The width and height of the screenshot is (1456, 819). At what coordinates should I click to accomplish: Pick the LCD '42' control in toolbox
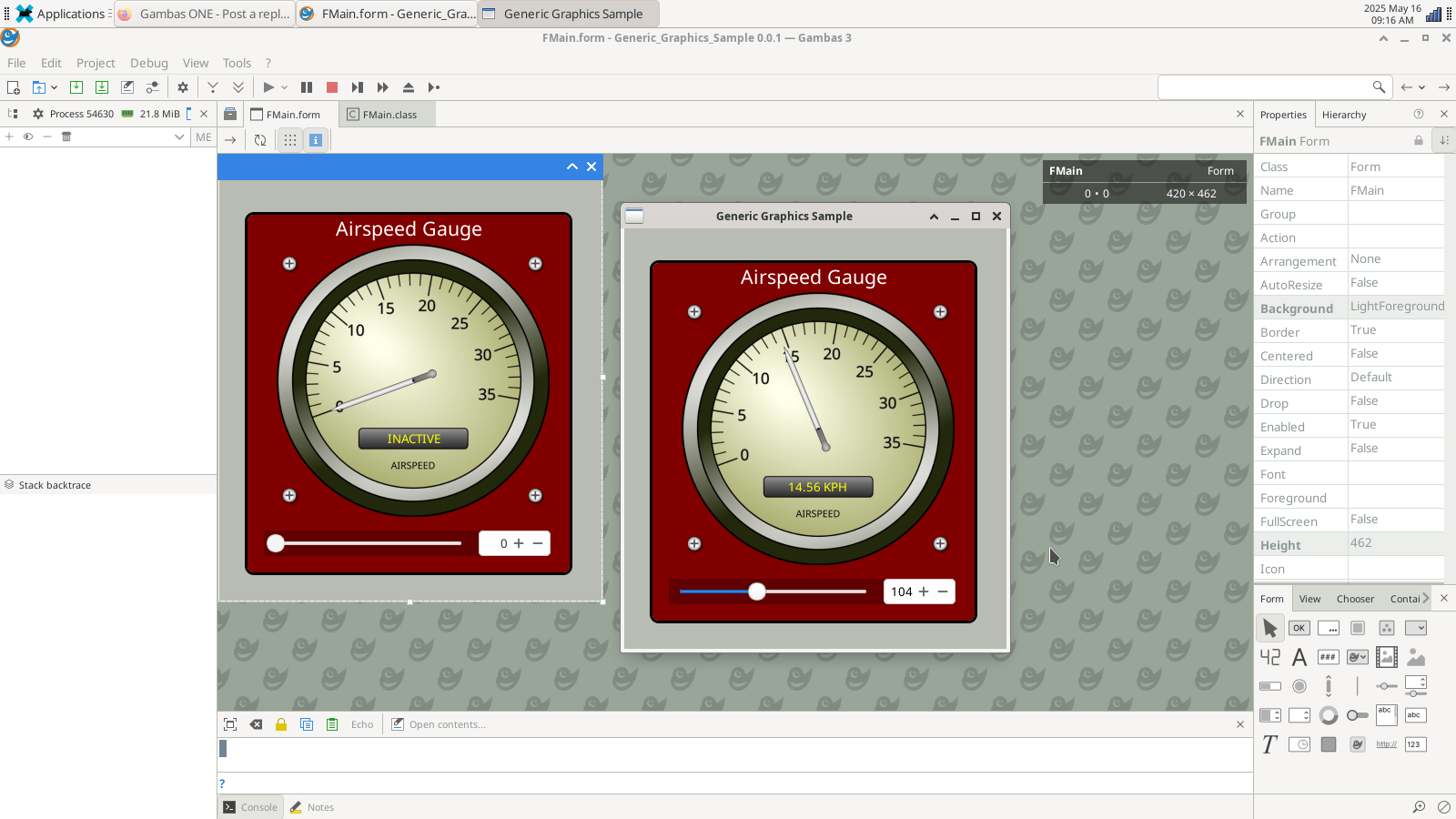coord(1270,657)
